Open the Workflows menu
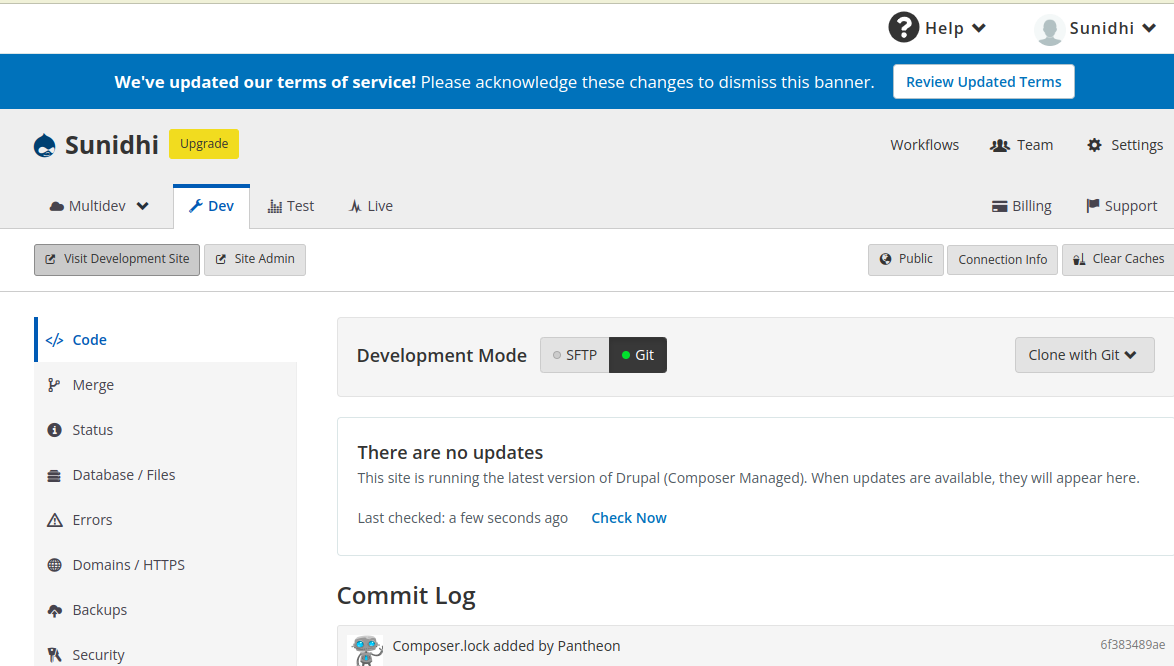 point(924,145)
